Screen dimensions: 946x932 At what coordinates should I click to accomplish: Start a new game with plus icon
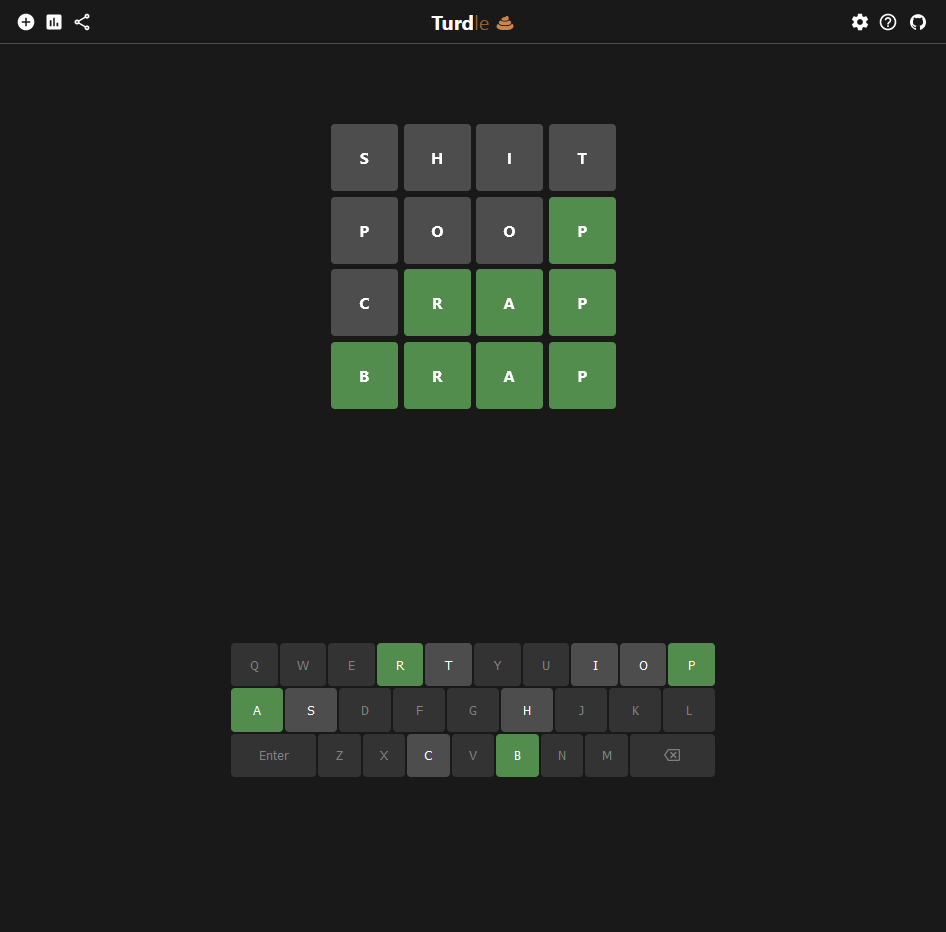(26, 22)
